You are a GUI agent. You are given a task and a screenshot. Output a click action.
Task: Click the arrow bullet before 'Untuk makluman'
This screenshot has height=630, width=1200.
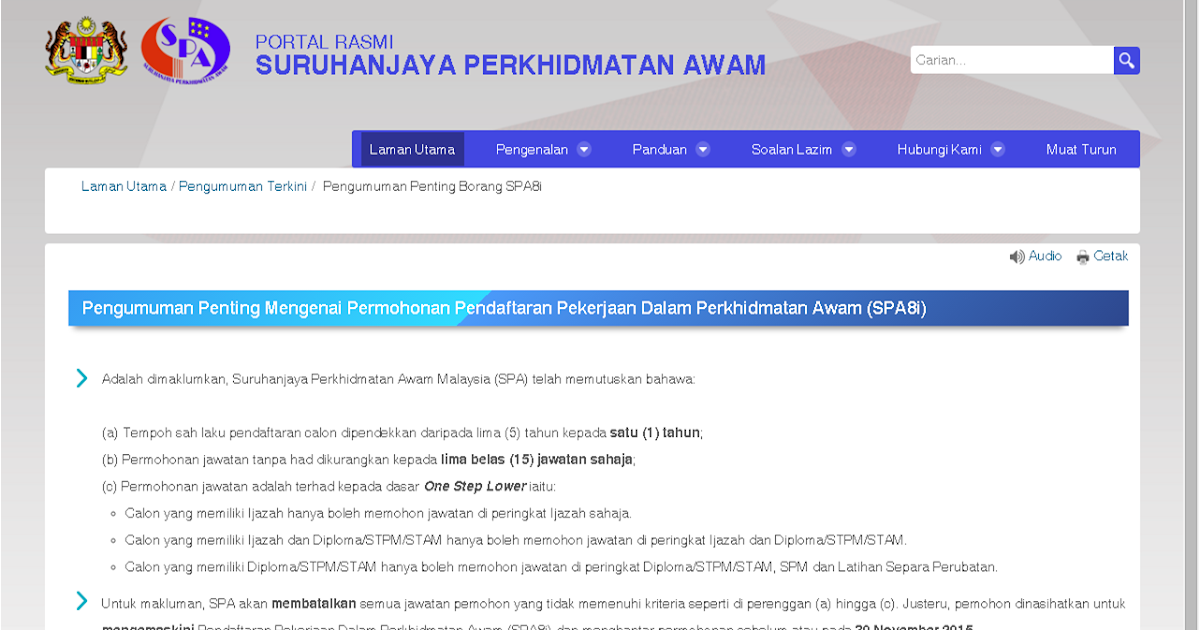(x=82, y=601)
